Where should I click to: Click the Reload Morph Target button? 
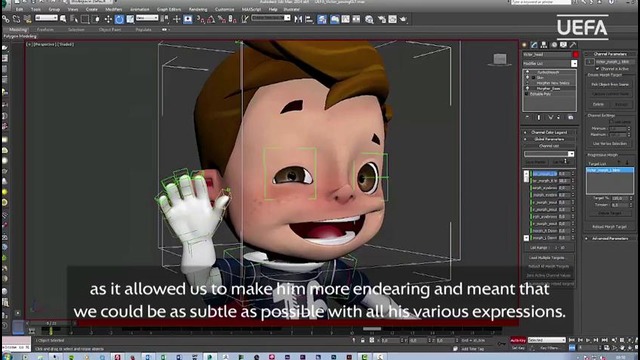click(x=609, y=227)
